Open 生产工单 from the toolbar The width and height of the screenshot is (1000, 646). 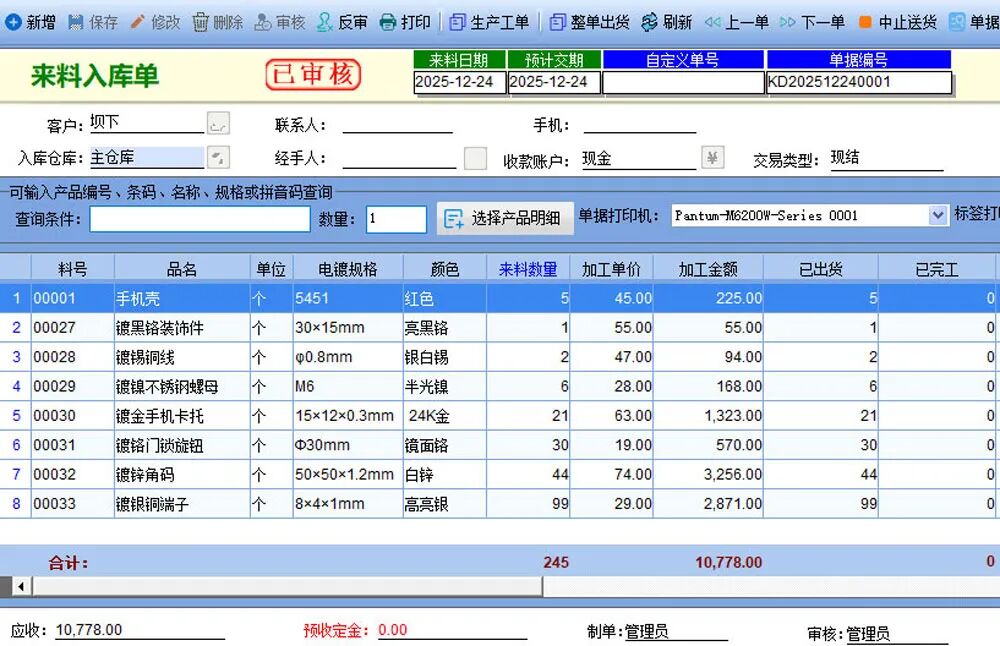coord(489,22)
